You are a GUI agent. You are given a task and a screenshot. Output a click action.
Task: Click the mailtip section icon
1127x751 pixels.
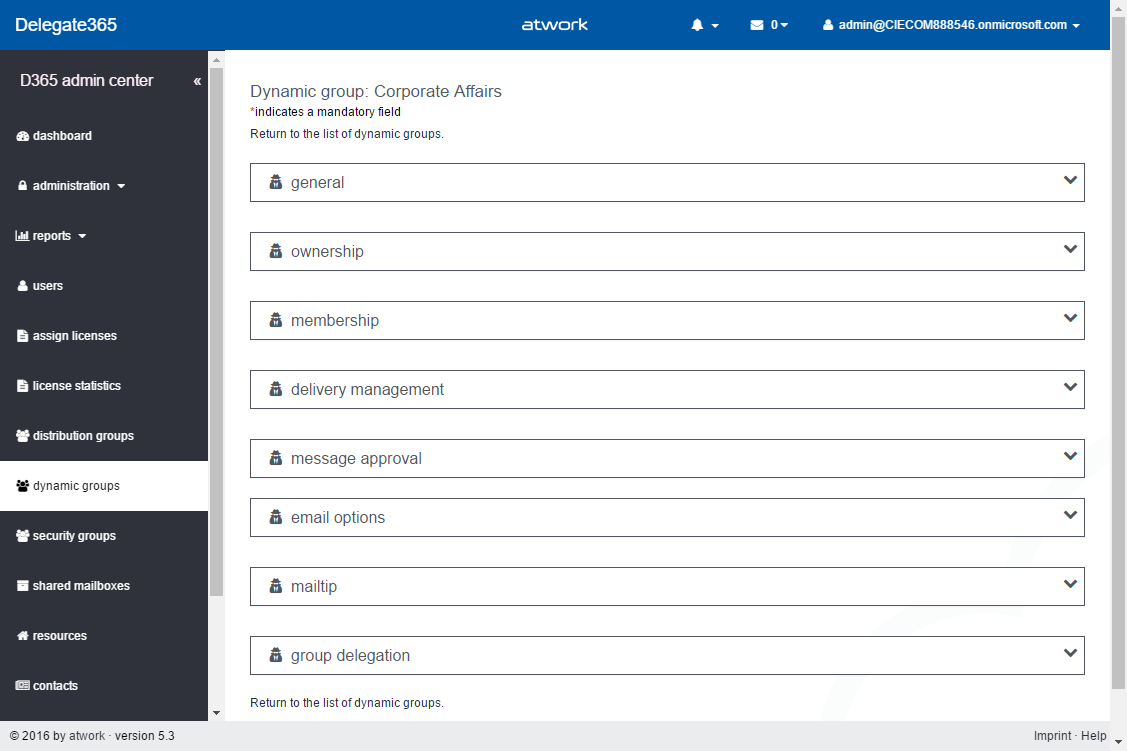coord(275,586)
